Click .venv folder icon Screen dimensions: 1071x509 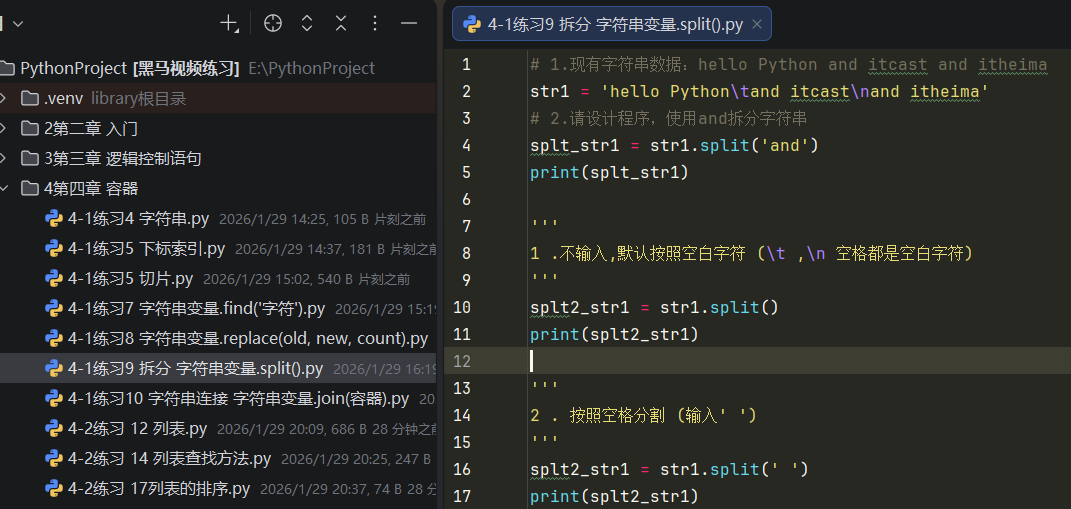click(29, 98)
